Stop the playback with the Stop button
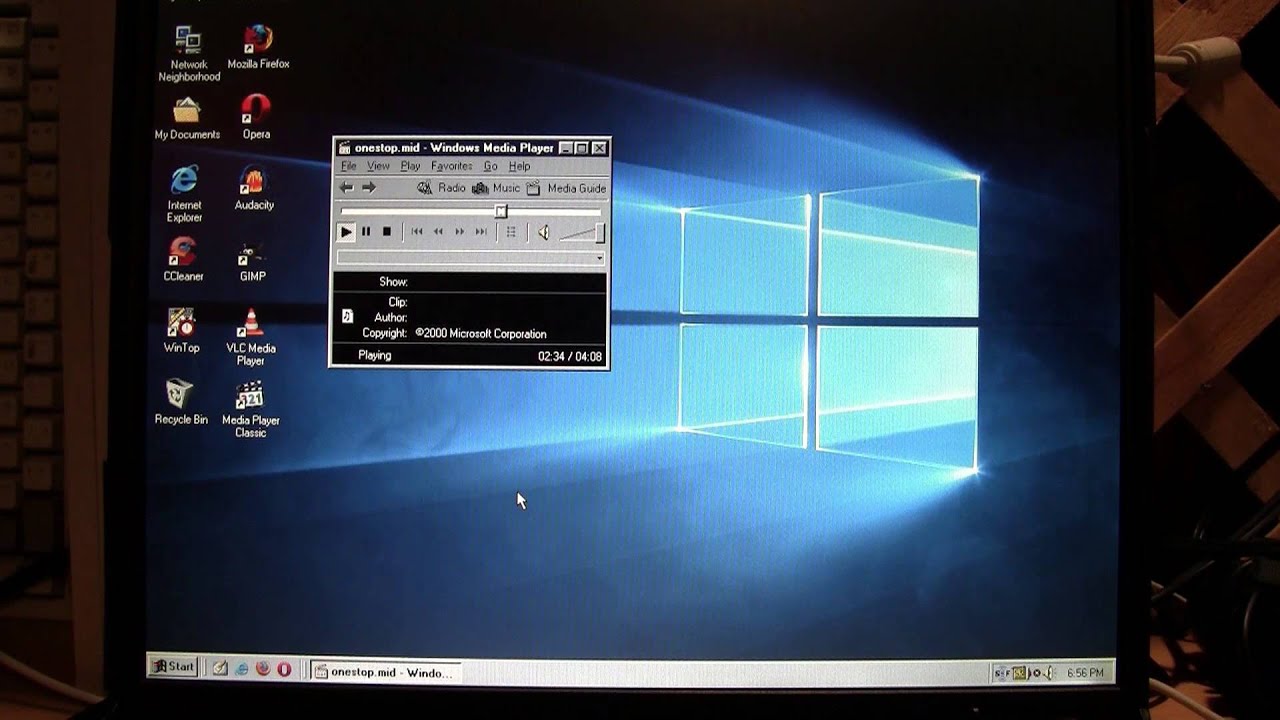This screenshot has height=720, width=1280. pos(387,232)
